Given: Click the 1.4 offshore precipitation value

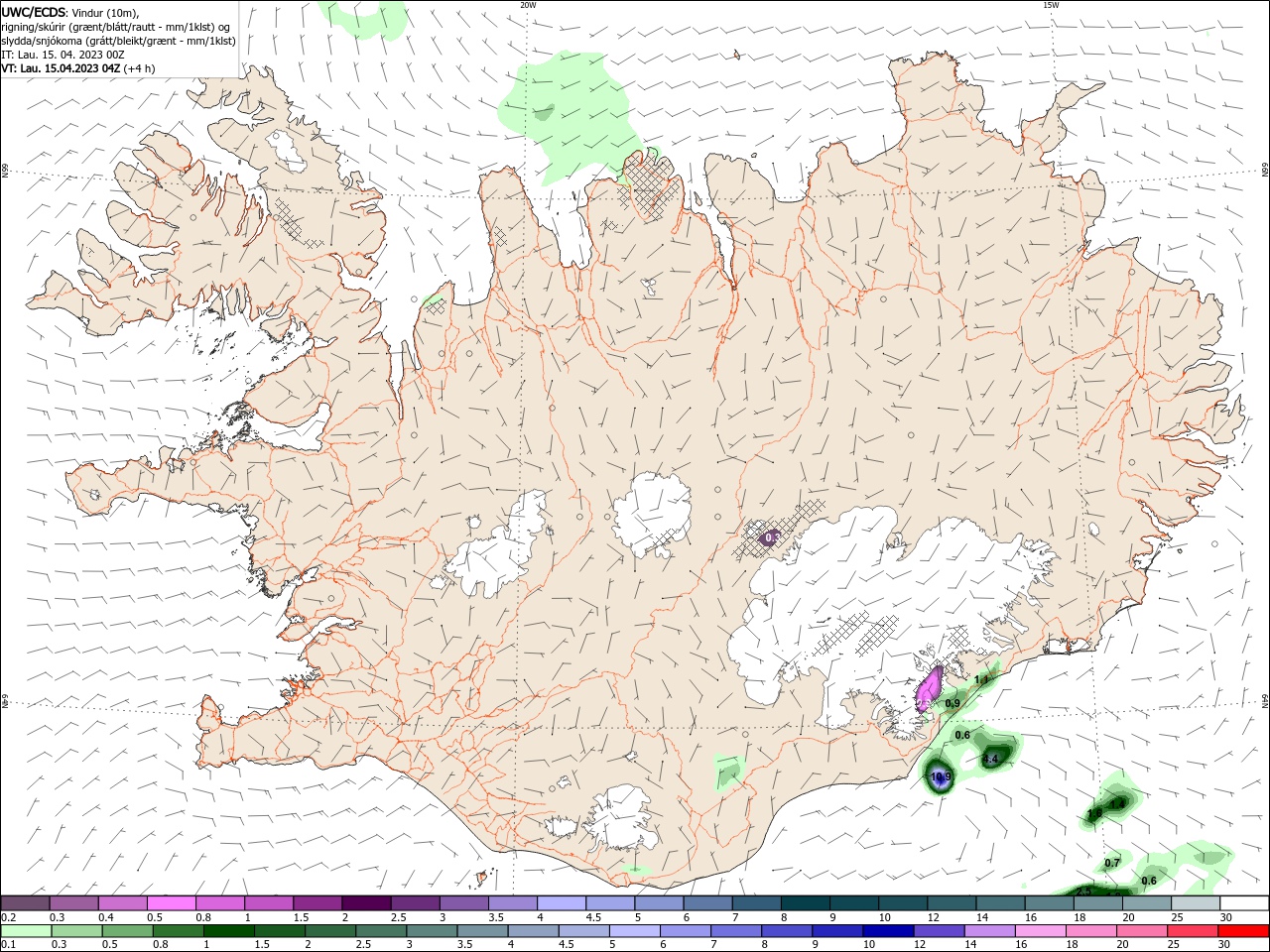Looking at the screenshot, I should pyautogui.click(x=1118, y=804).
